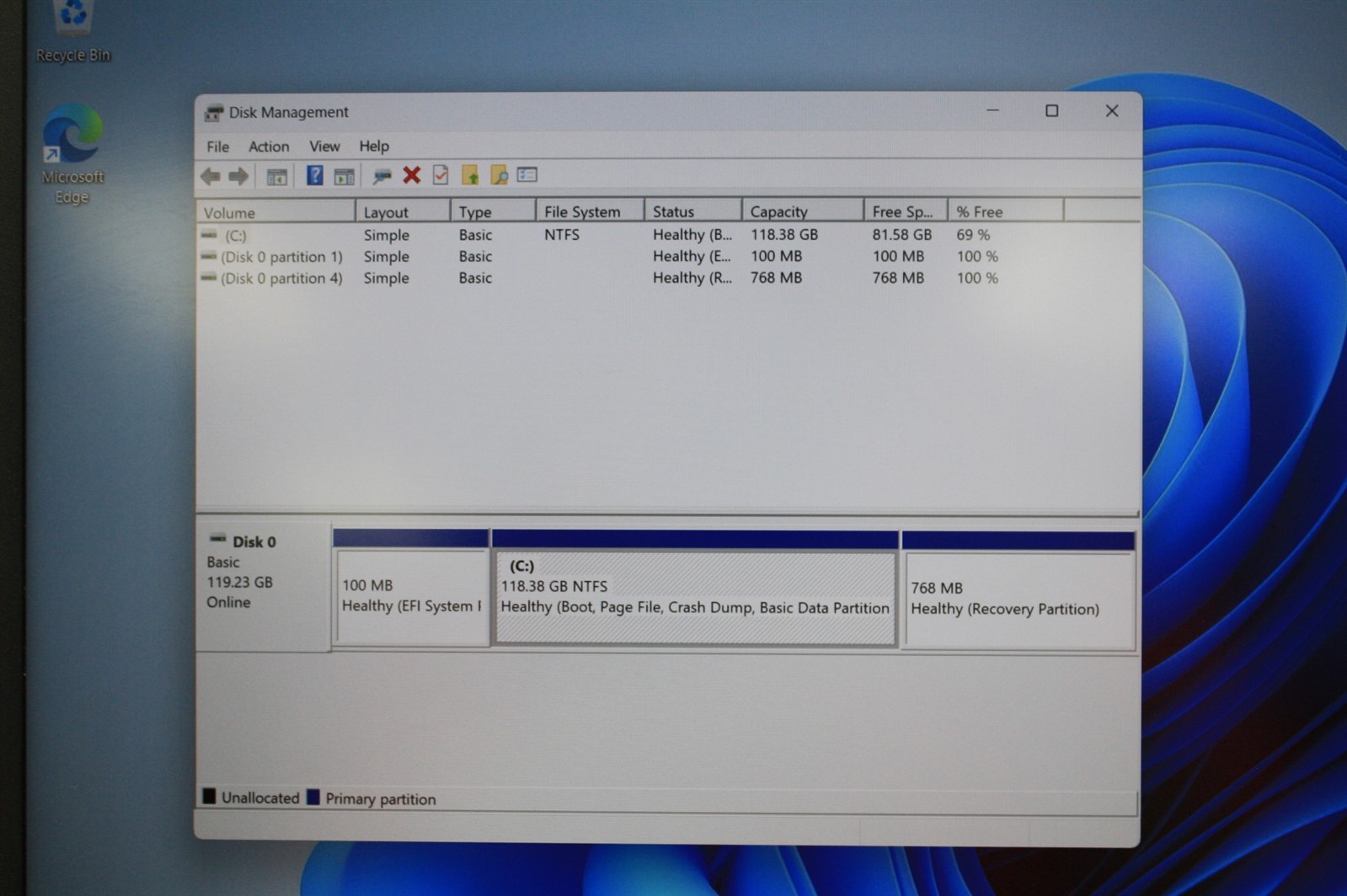This screenshot has height=896, width=1347.
Task: Click the drive icon beside Disk 0 partition 4
Action: (209, 278)
